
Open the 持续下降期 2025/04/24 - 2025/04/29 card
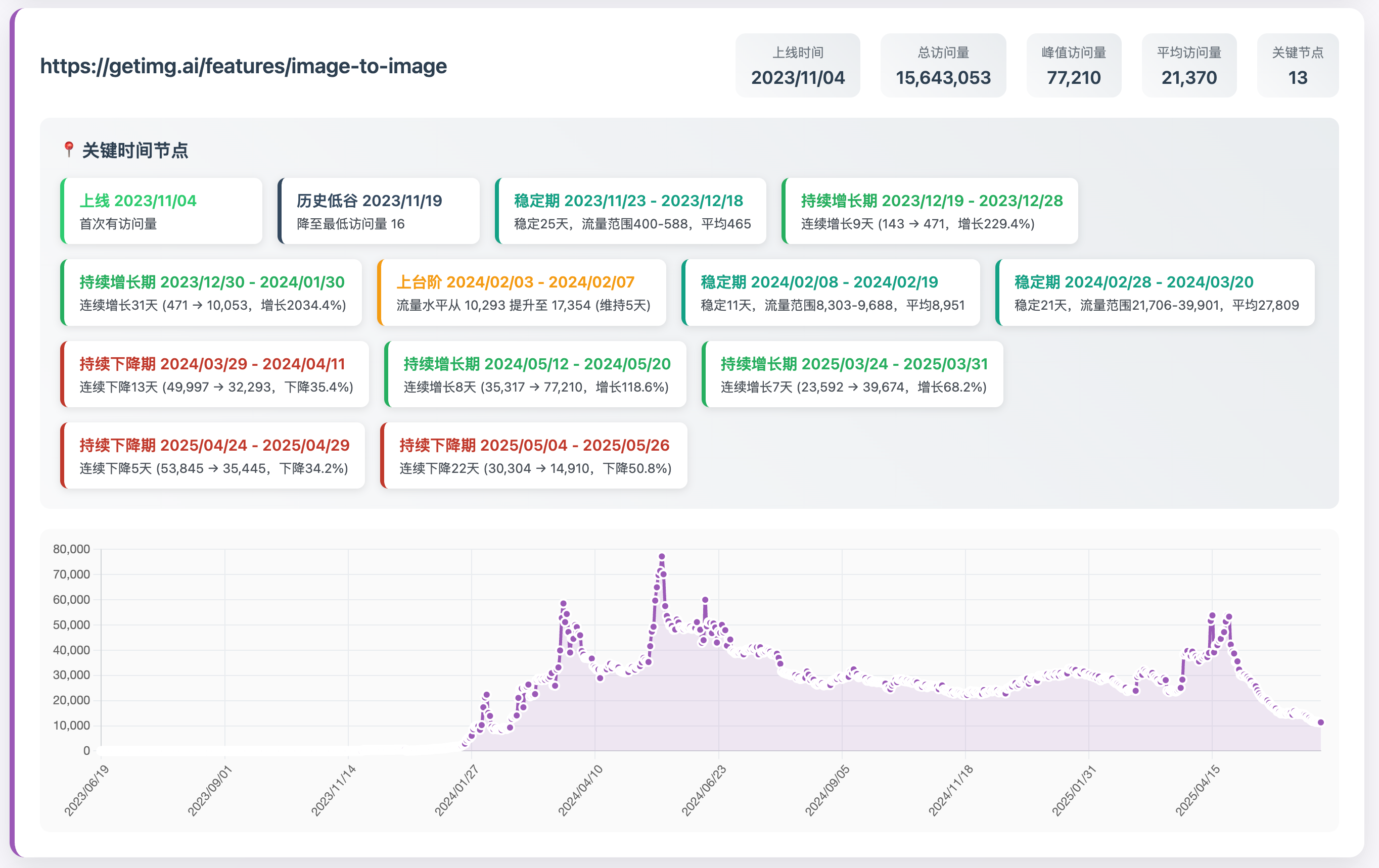pos(212,456)
